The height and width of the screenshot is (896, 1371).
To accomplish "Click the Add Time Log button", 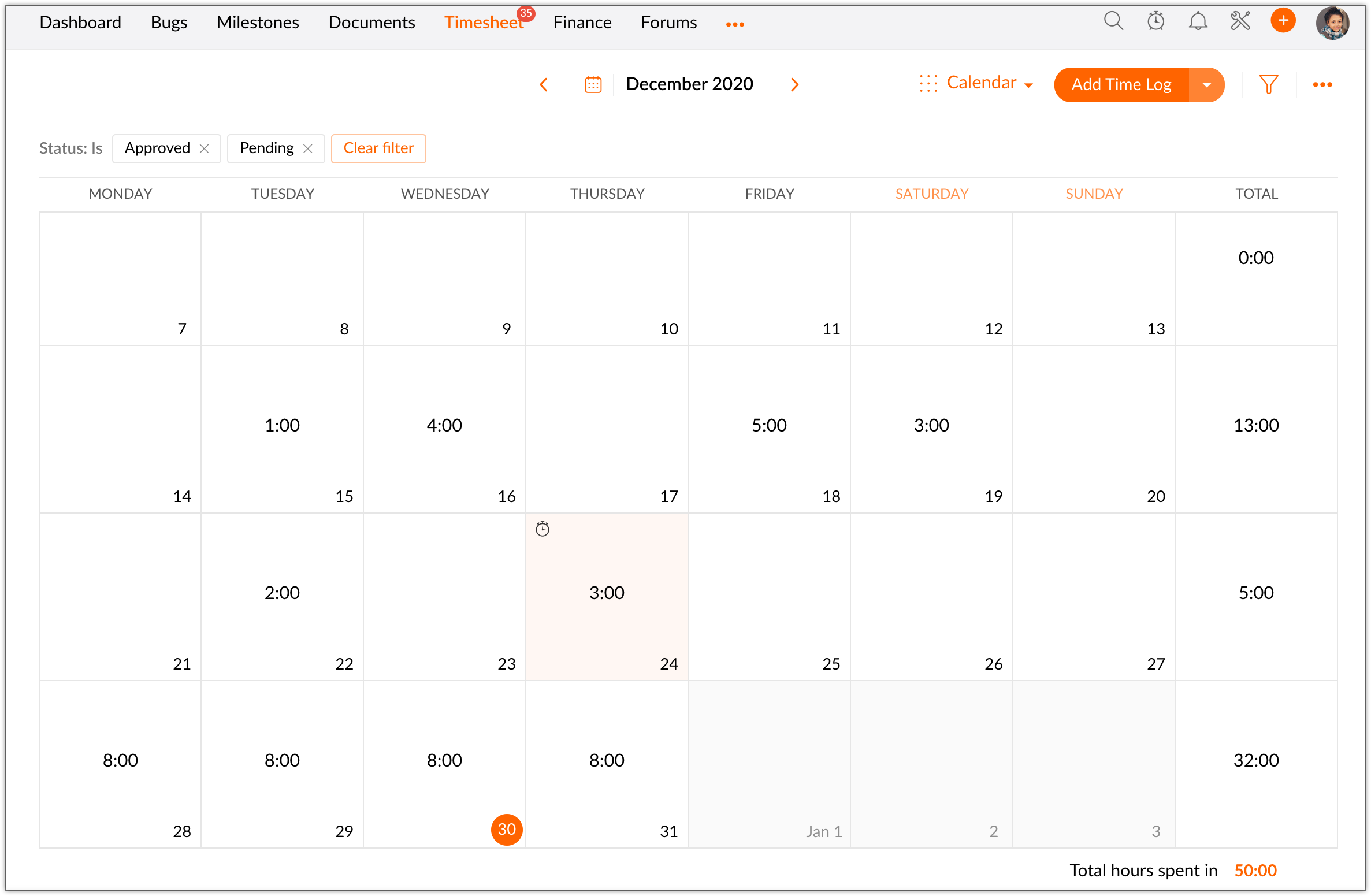I will (x=1121, y=84).
